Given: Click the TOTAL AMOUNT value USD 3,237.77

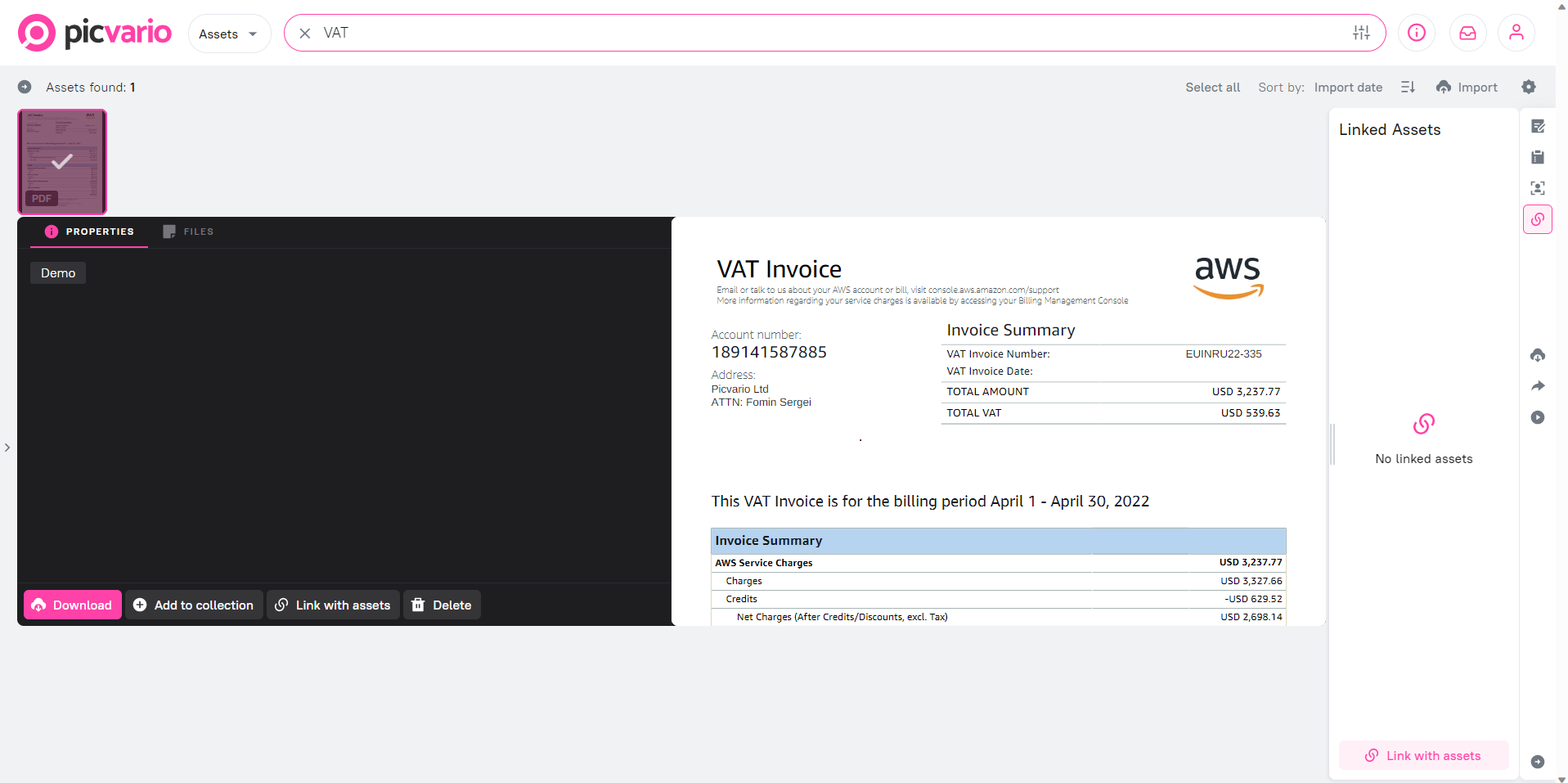Looking at the screenshot, I should [1246, 392].
